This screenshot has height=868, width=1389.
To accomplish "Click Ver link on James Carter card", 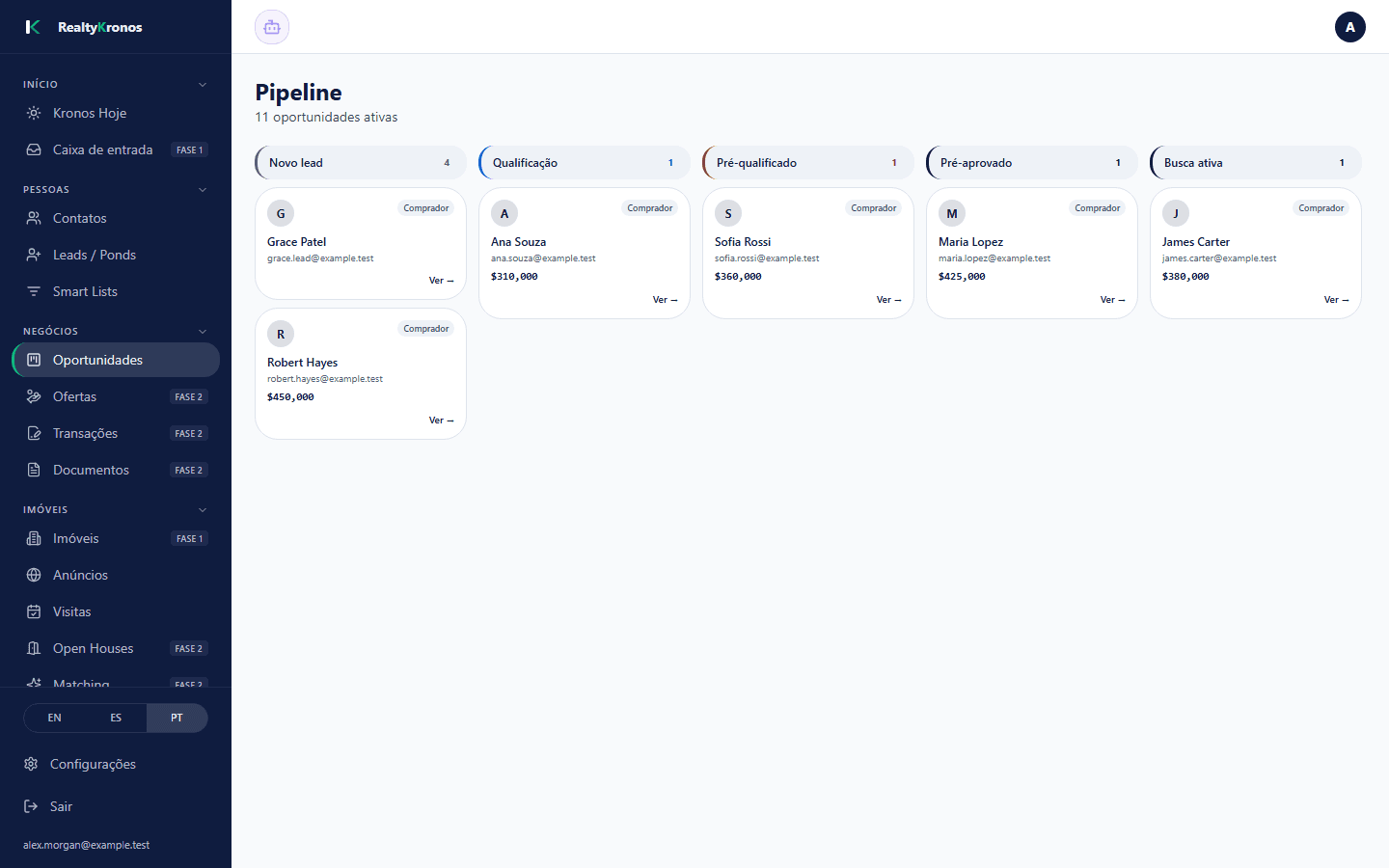I will click(x=1336, y=300).
